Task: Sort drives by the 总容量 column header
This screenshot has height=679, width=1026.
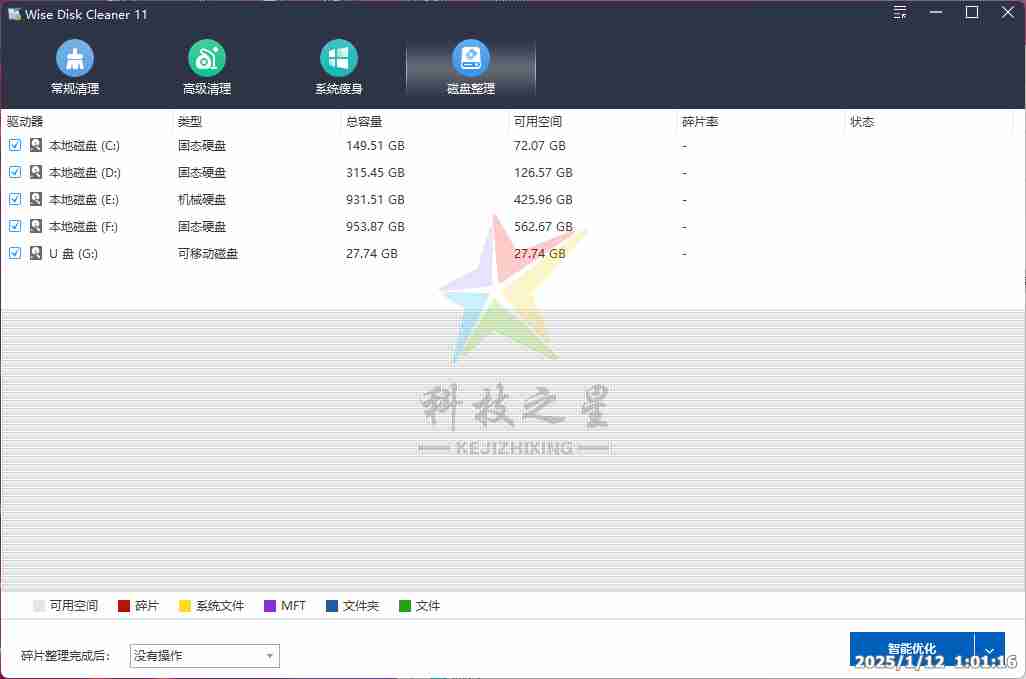Action: pos(364,121)
